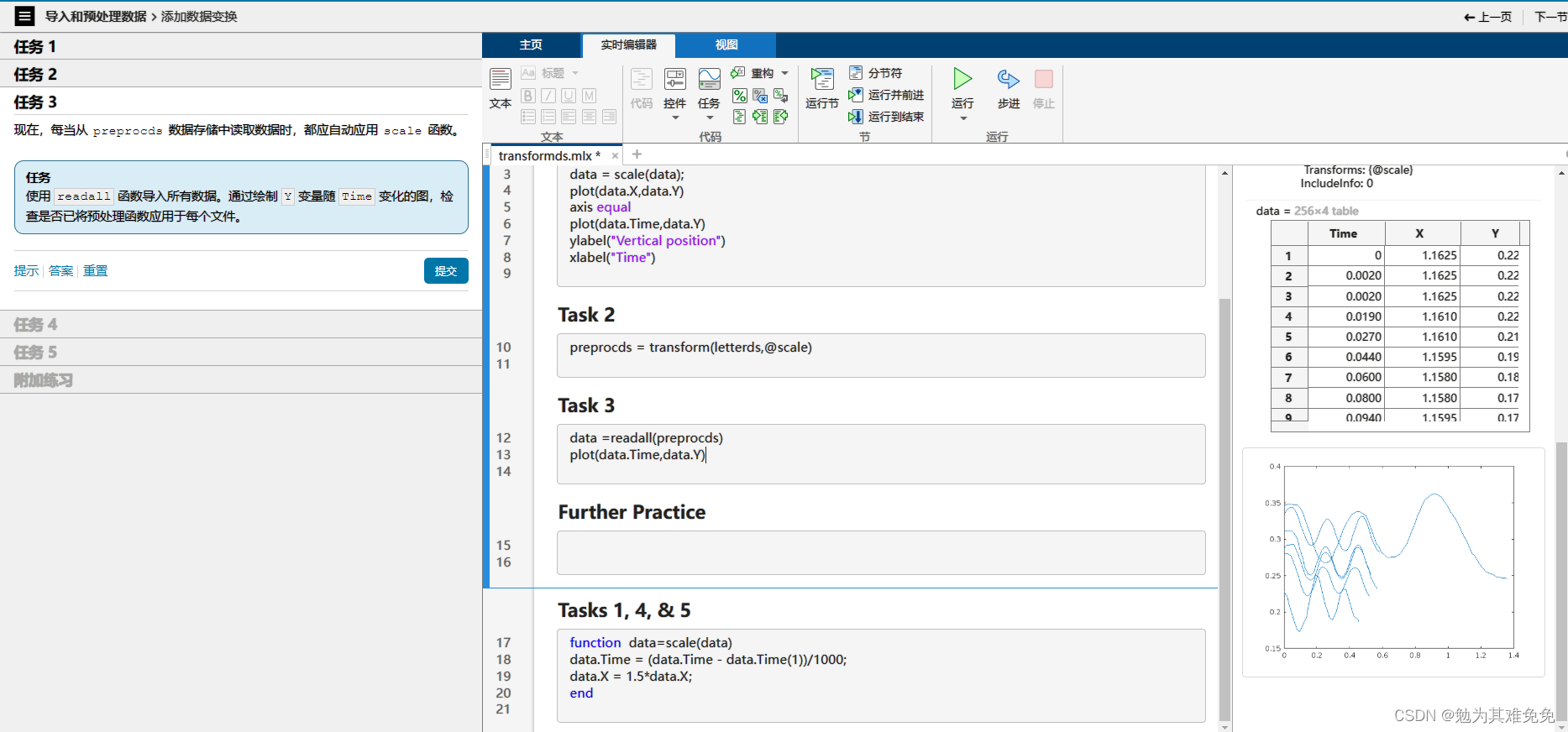Click the wrap comments icon
This screenshot has height=732, width=1568.
pos(781,96)
